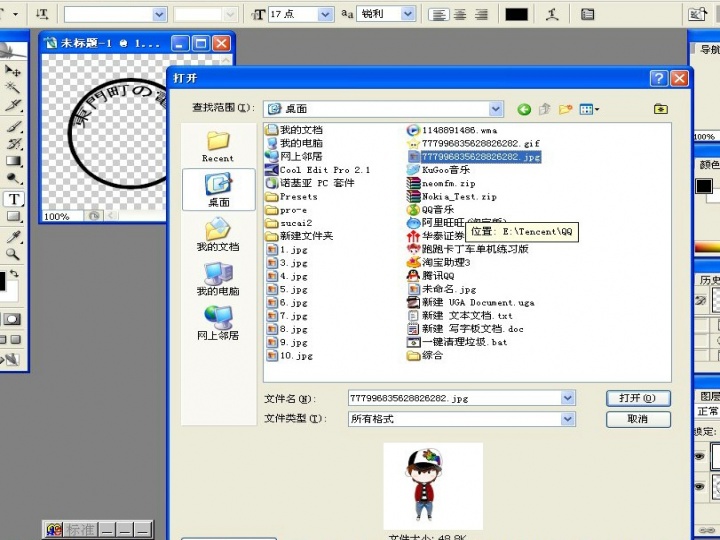The image size is (720, 540).
Task: Expand the 文件名 dropdown arrow
Action: (568, 398)
